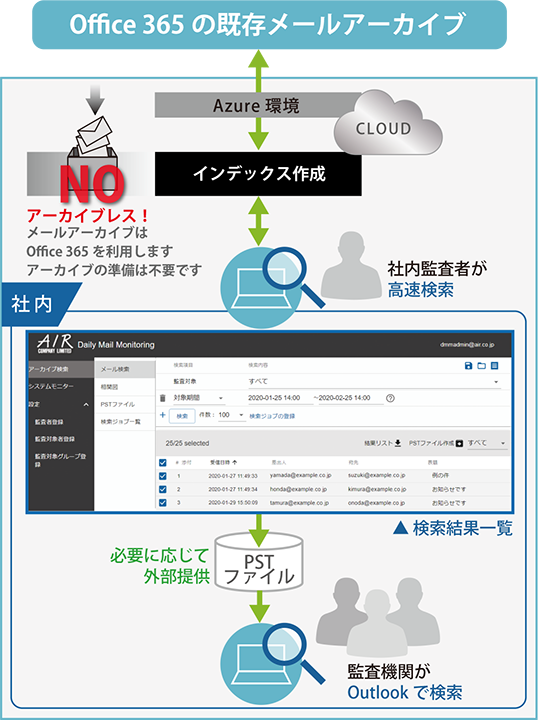
Task: Click recipient kimura@example.co.jp
Action: [377, 489]
